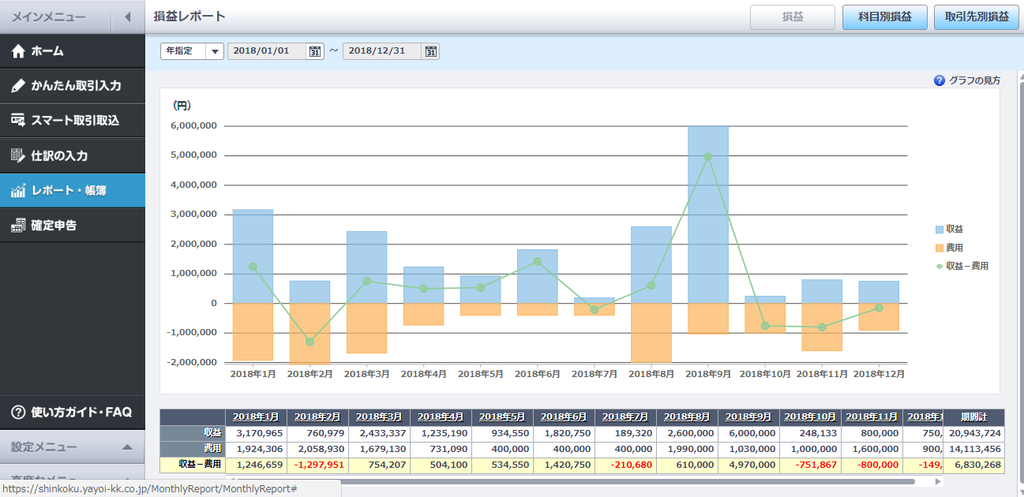Open the 年指定 period dropdown
This screenshot has width=1024, height=497.
[192, 51]
